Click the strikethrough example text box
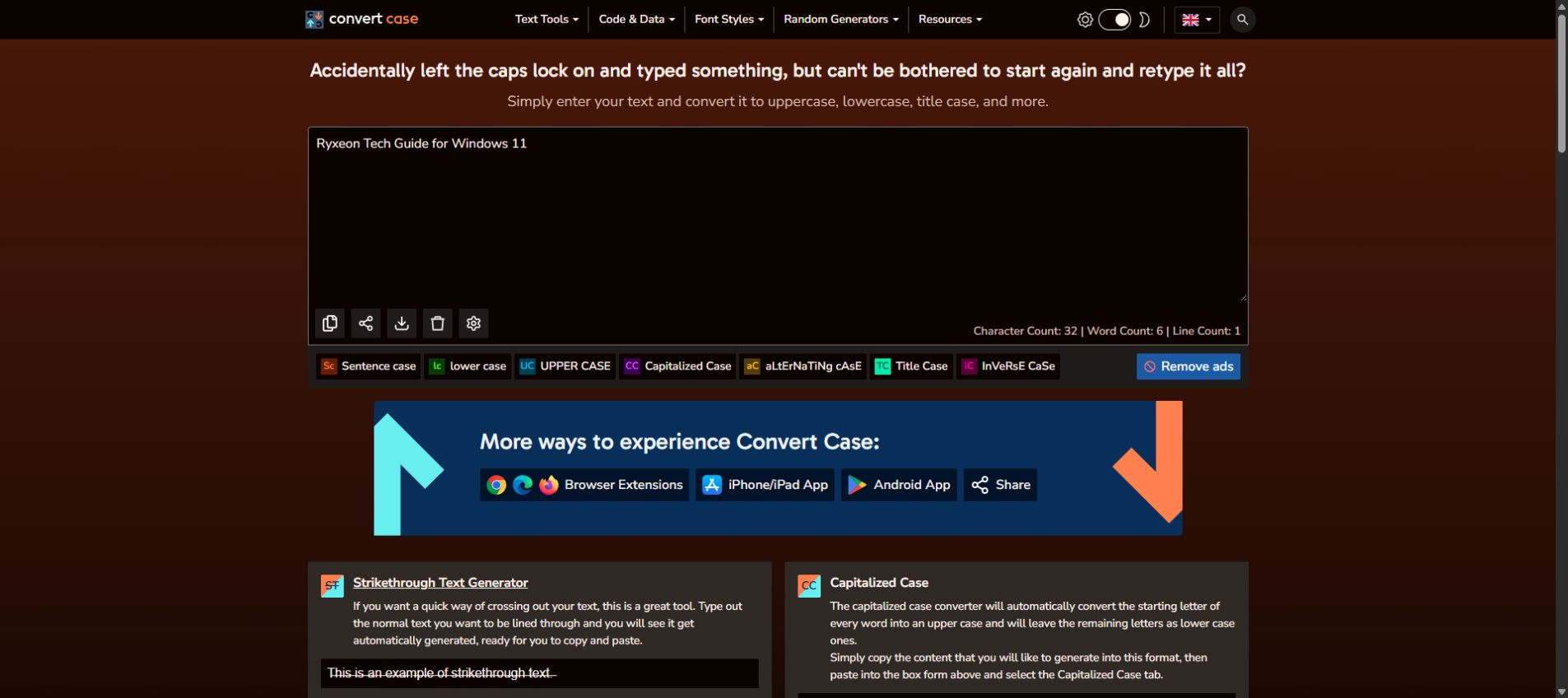This screenshot has width=1568, height=698. click(x=539, y=673)
